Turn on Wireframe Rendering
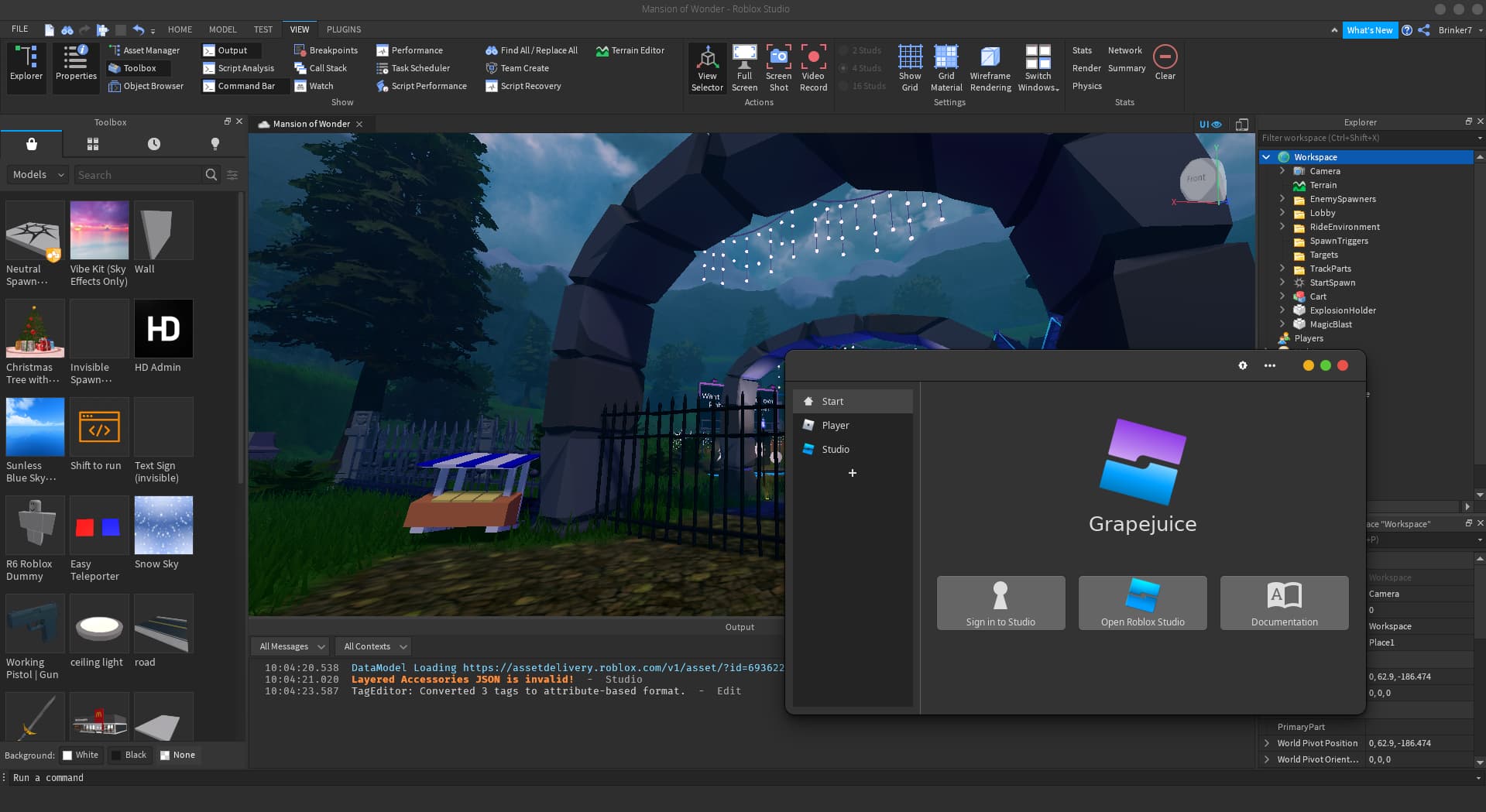The image size is (1486, 812). tap(990, 67)
